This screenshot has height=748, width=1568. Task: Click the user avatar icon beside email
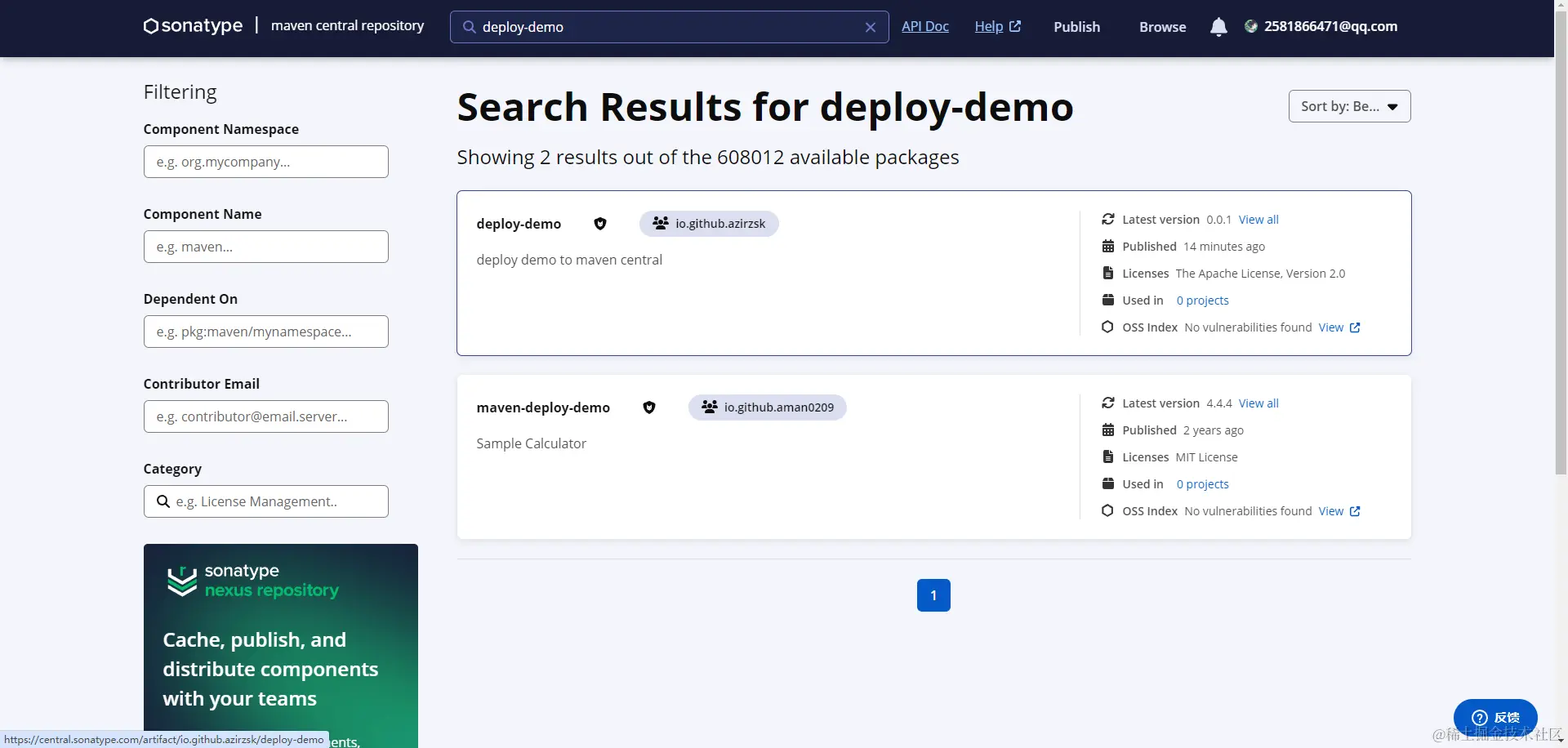tap(1251, 26)
